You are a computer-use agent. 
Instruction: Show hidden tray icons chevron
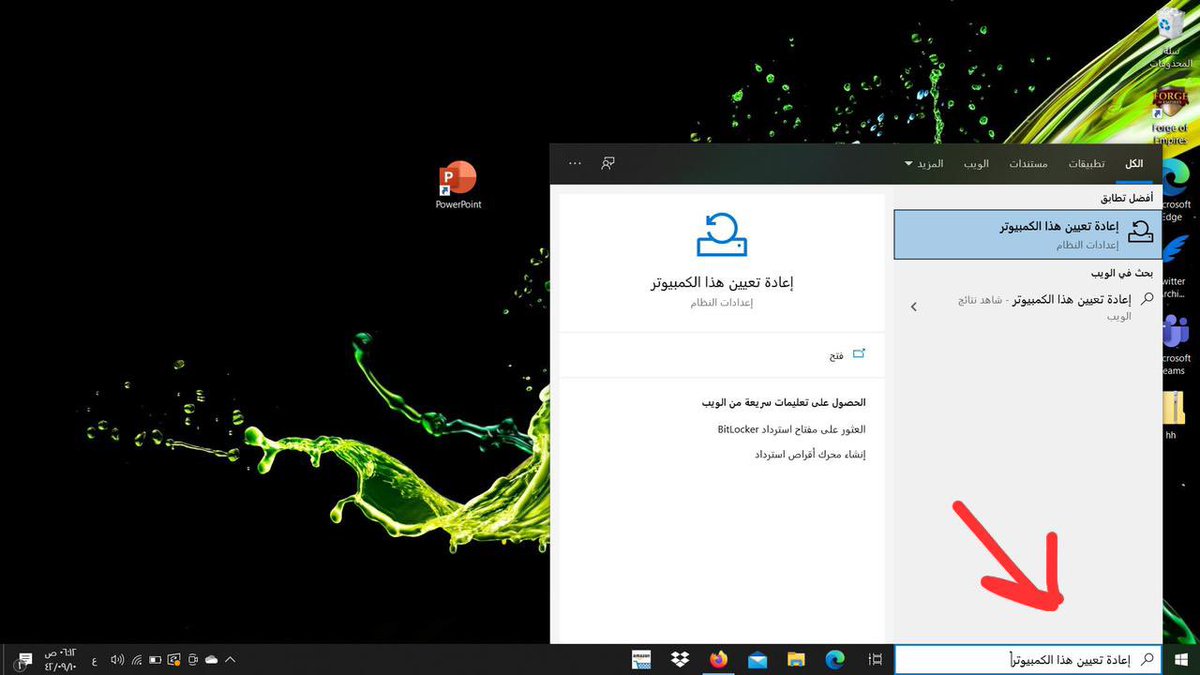coord(230,660)
